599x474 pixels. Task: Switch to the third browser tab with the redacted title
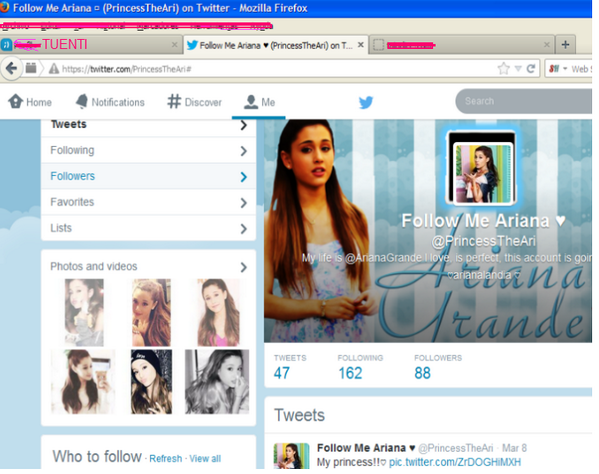click(x=461, y=45)
